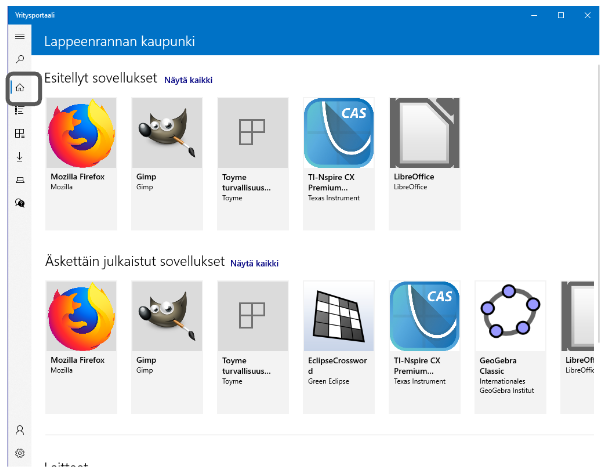The width and height of the screenshot is (604, 471).
Task: Go to Home via house icon
Action: coord(20,87)
